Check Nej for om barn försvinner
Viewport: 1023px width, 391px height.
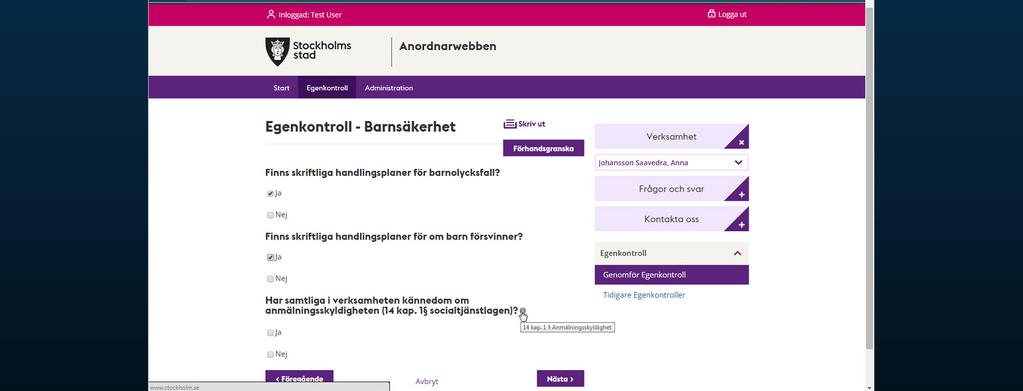coord(270,279)
